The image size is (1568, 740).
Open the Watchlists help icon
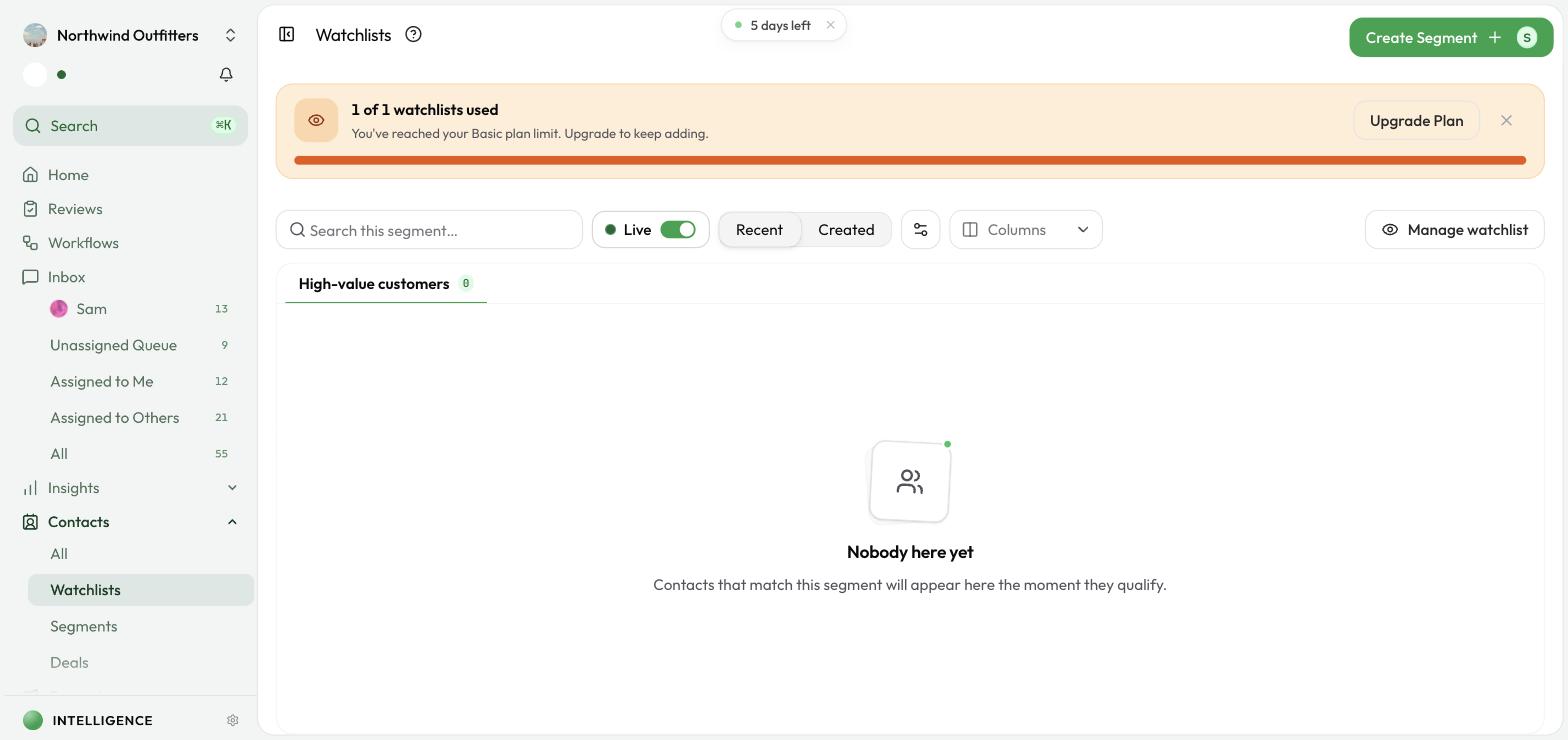point(413,35)
